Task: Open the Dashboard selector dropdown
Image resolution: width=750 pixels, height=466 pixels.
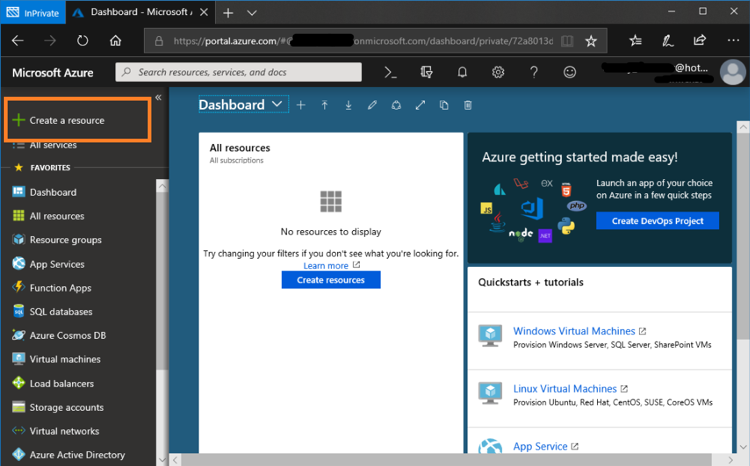Action: point(243,105)
